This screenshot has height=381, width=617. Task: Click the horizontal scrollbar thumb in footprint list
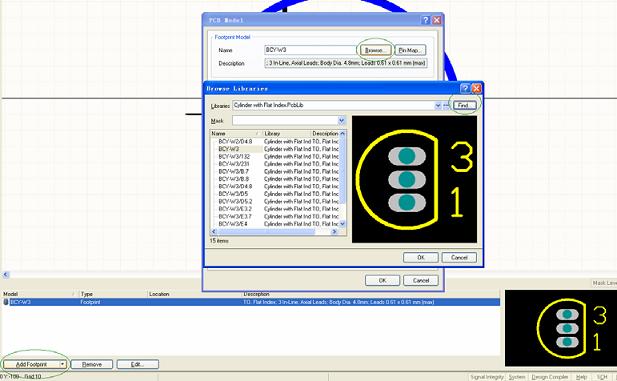(x=266, y=231)
